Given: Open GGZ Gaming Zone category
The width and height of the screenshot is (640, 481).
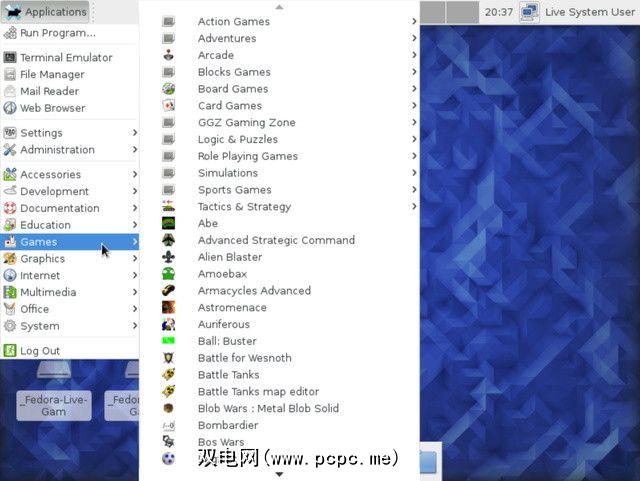Looking at the screenshot, I should (x=280, y=122).
